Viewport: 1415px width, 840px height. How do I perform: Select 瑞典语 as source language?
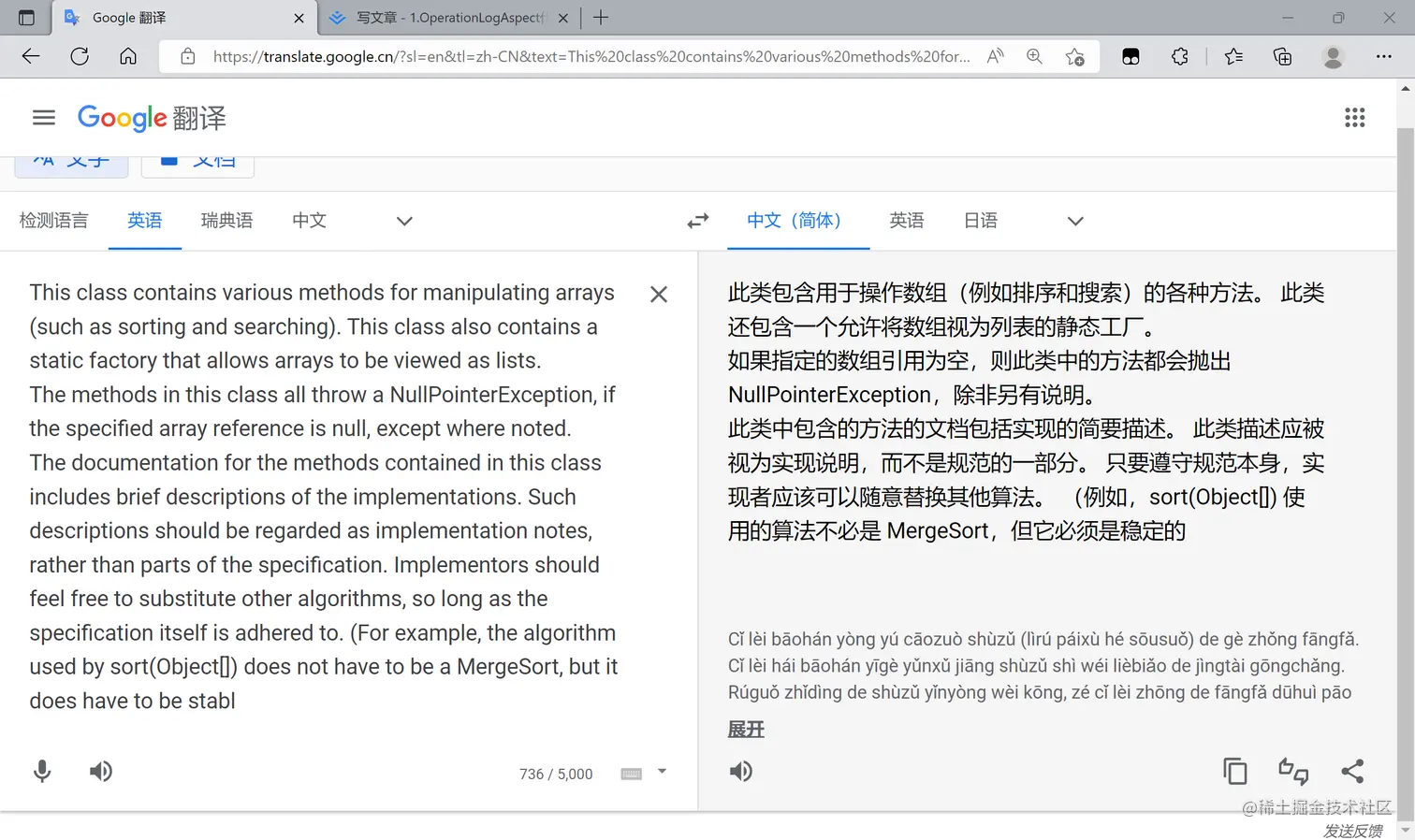tap(226, 221)
